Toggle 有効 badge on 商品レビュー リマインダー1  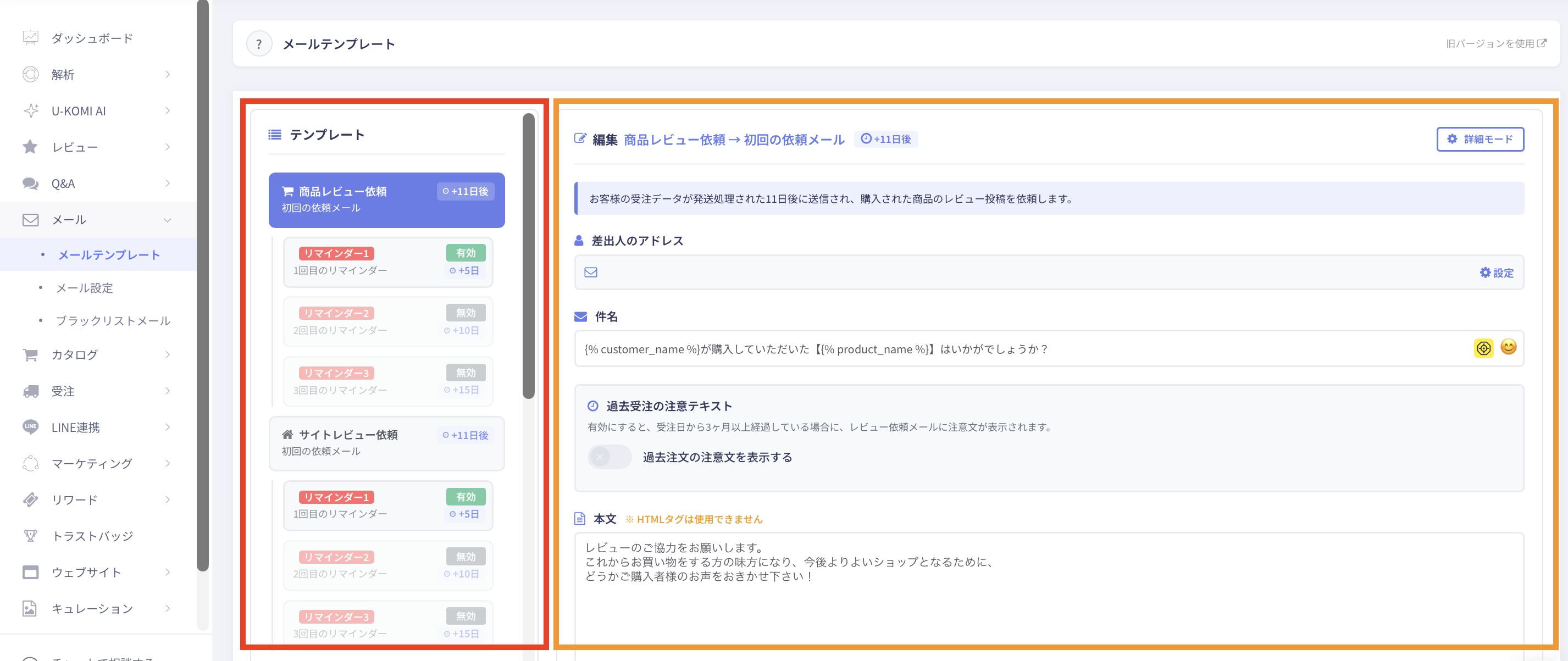[x=466, y=253]
